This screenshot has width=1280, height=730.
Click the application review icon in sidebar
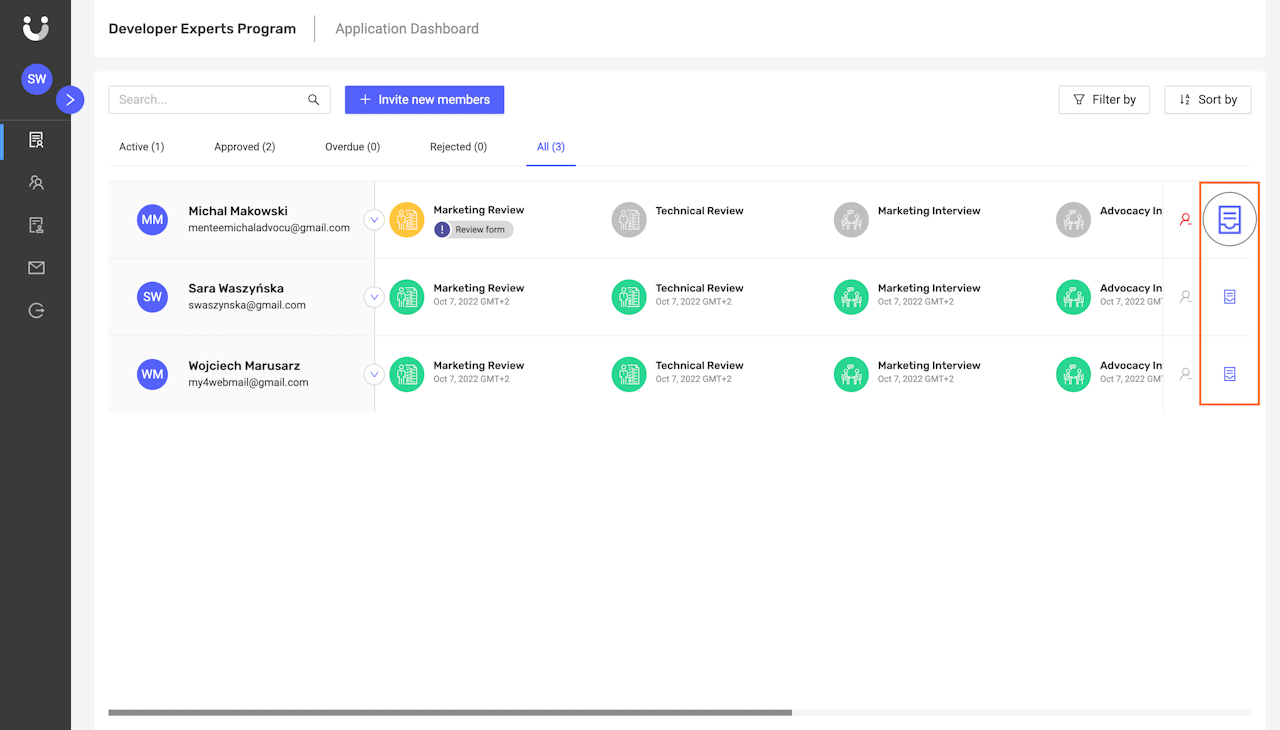pos(36,140)
